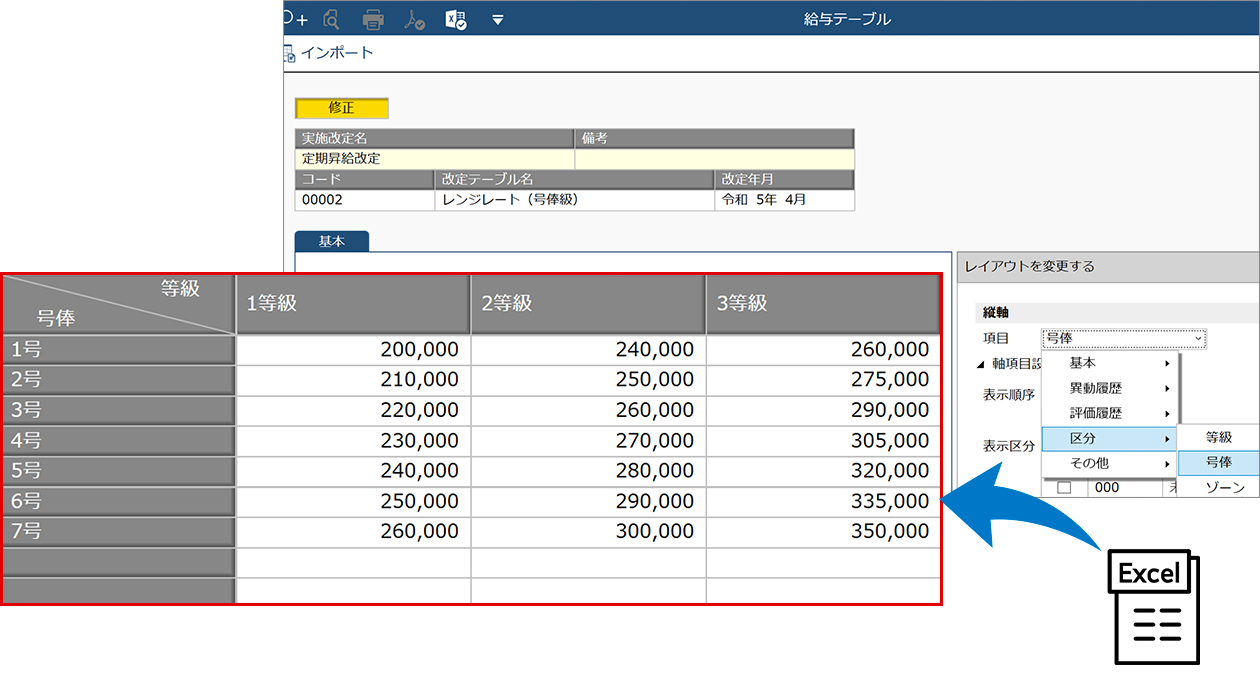Select the 6号 row header
The image size is (1260, 690).
click(x=118, y=501)
